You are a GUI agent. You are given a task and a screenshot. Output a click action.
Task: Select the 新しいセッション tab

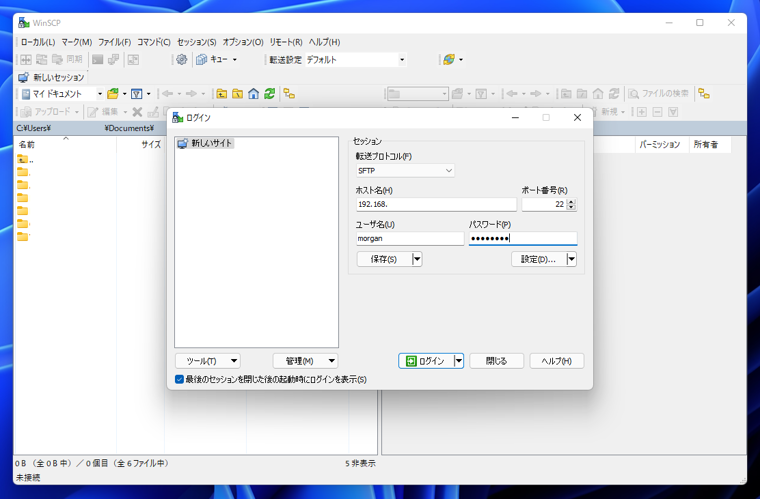[51, 78]
